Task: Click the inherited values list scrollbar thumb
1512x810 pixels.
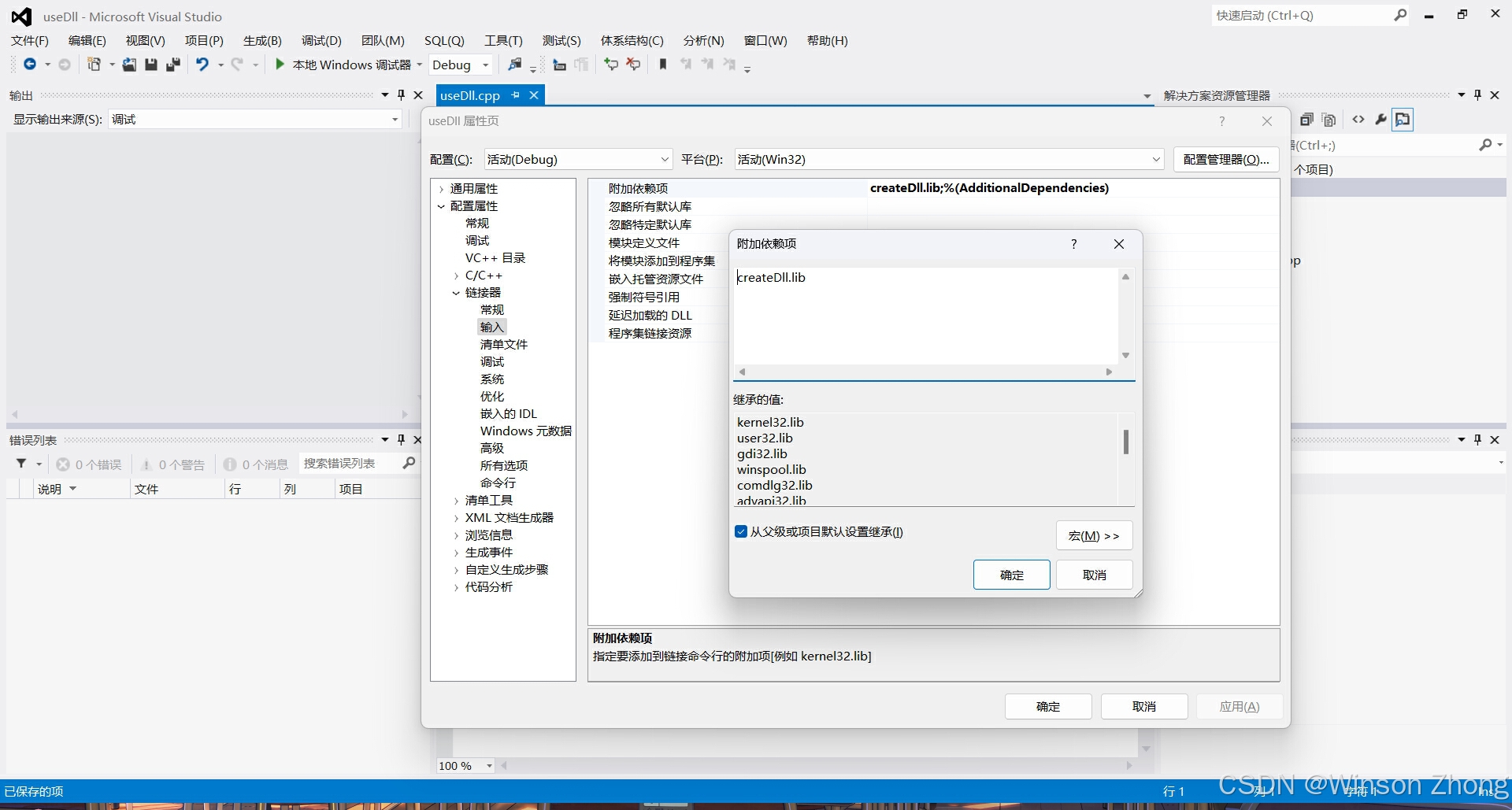Action: (x=1126, y=442)
